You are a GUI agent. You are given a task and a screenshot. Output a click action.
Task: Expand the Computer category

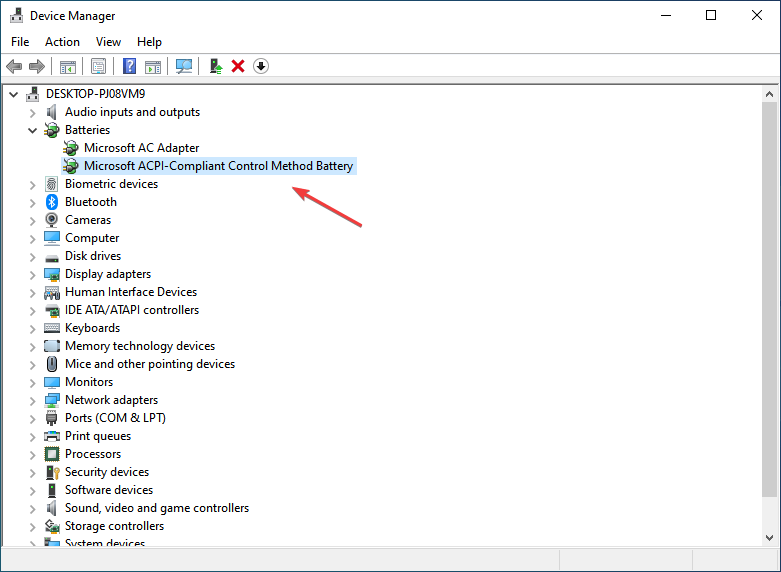point(32,239)
